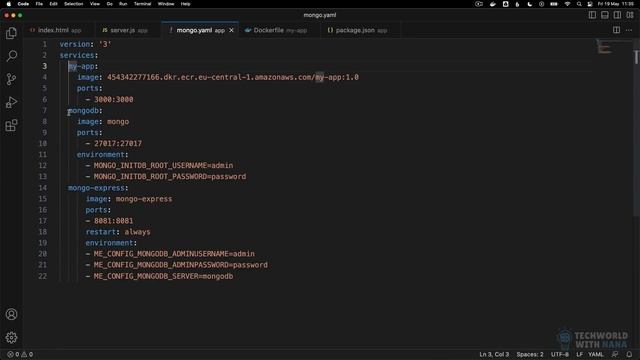Click line number 22 in gutter
The height and width of the screenshot is (360, 640).
point(43,276)
